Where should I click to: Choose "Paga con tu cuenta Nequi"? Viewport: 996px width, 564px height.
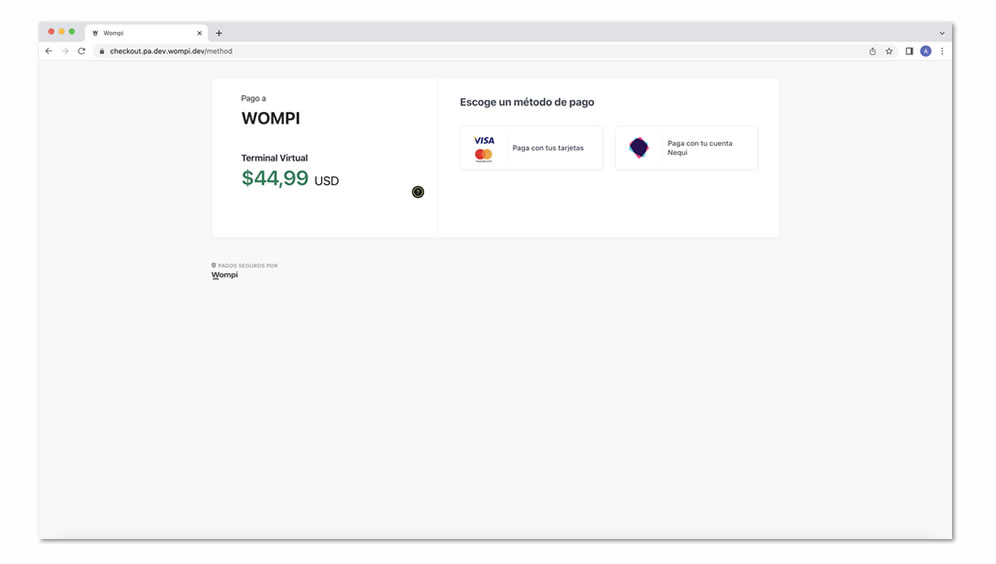point(700,148)
